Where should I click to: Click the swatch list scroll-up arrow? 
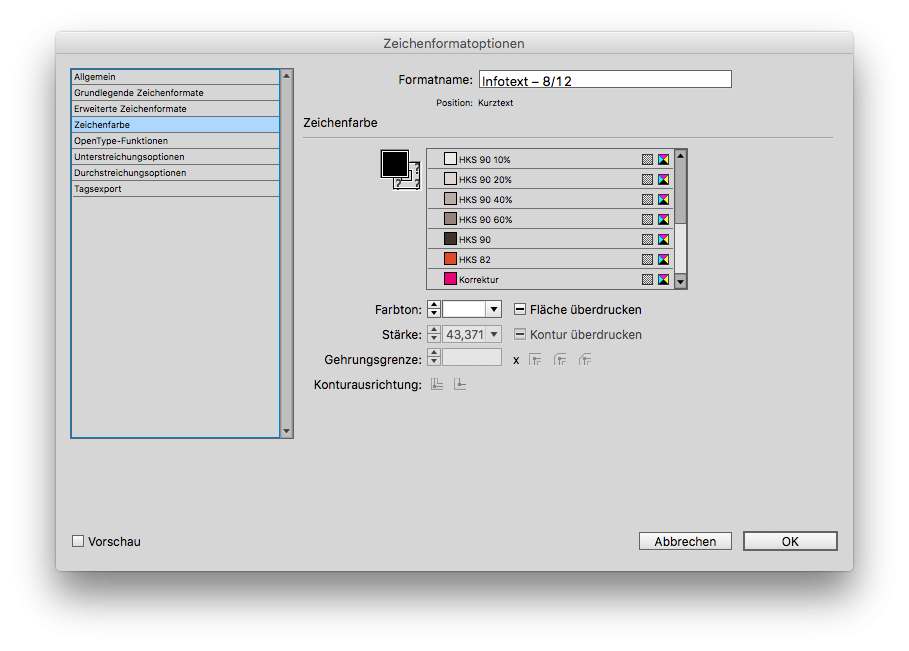pos(681,155)
